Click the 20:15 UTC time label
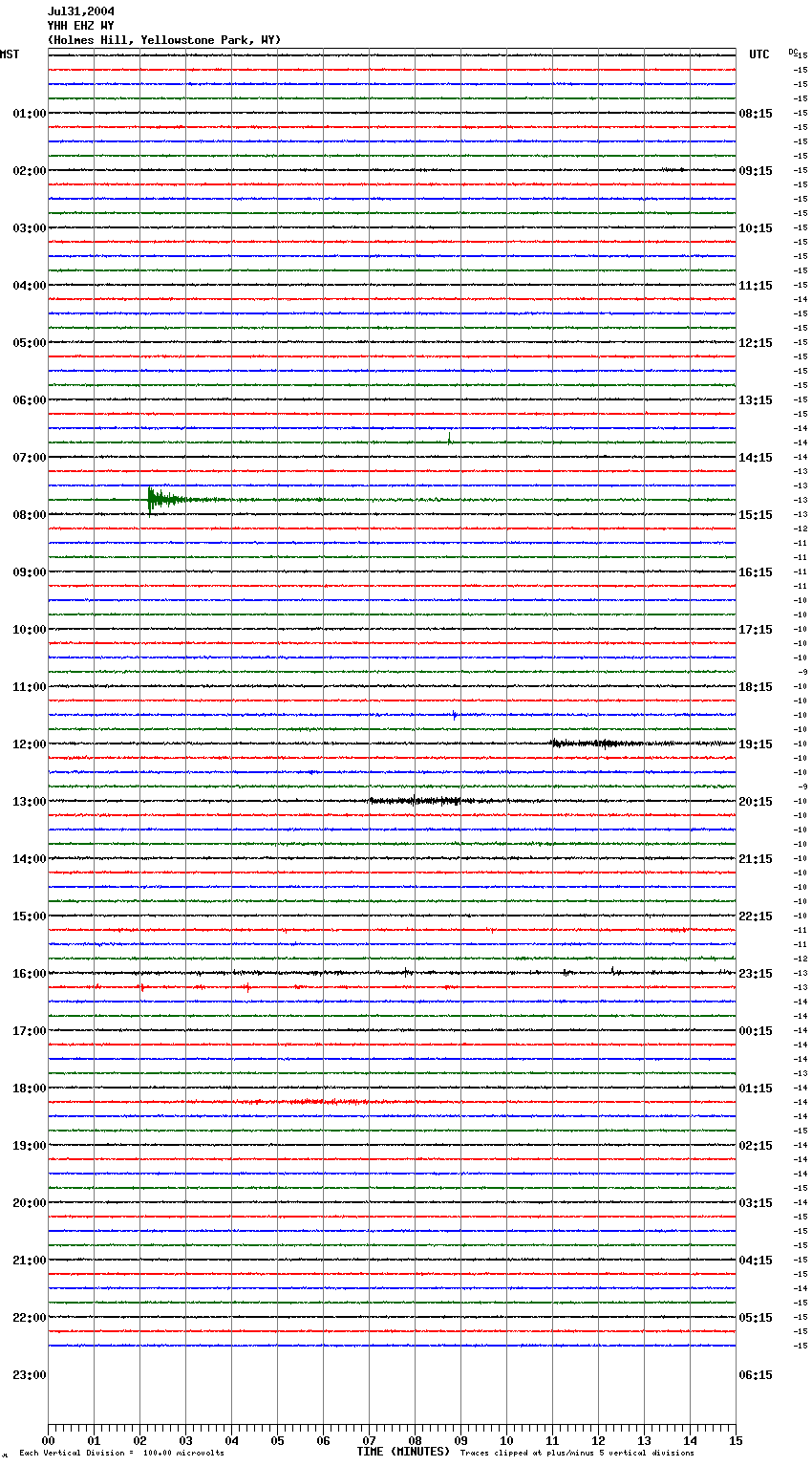 coord(756,802)
